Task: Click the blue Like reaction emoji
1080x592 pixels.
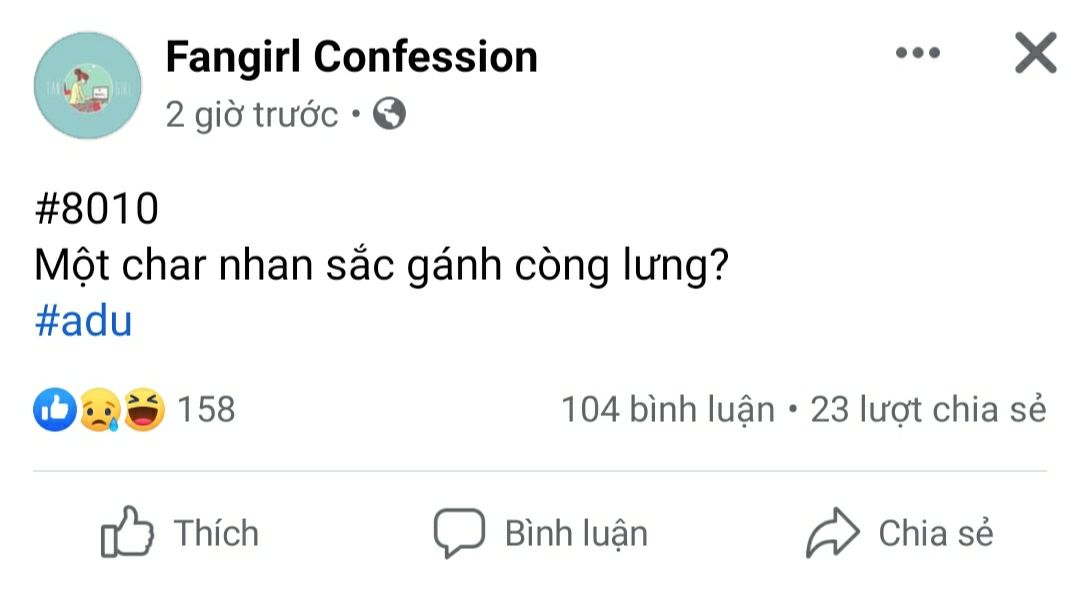Action: click(x=54, y=410)
